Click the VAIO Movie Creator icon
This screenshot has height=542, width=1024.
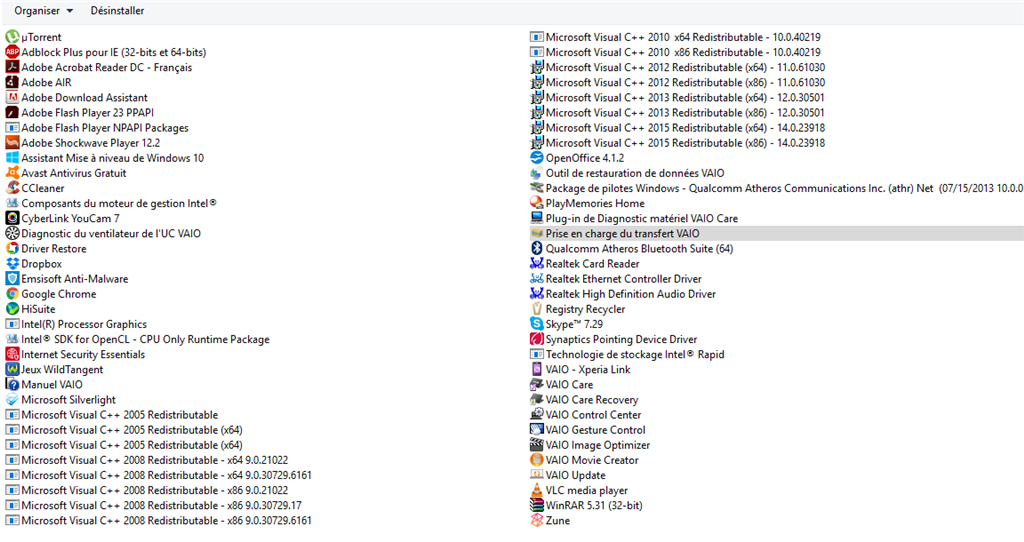pyautogui.click(x=536, y=460)
